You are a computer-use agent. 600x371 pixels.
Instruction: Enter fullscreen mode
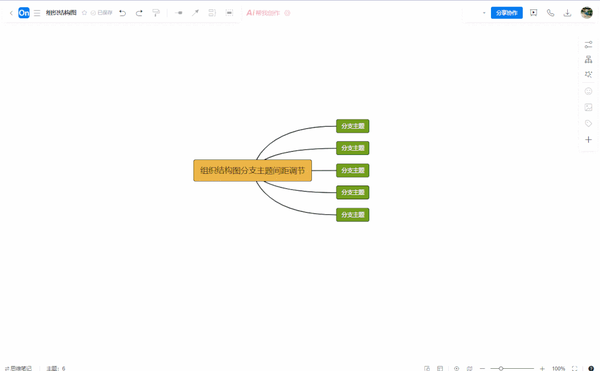574,368
